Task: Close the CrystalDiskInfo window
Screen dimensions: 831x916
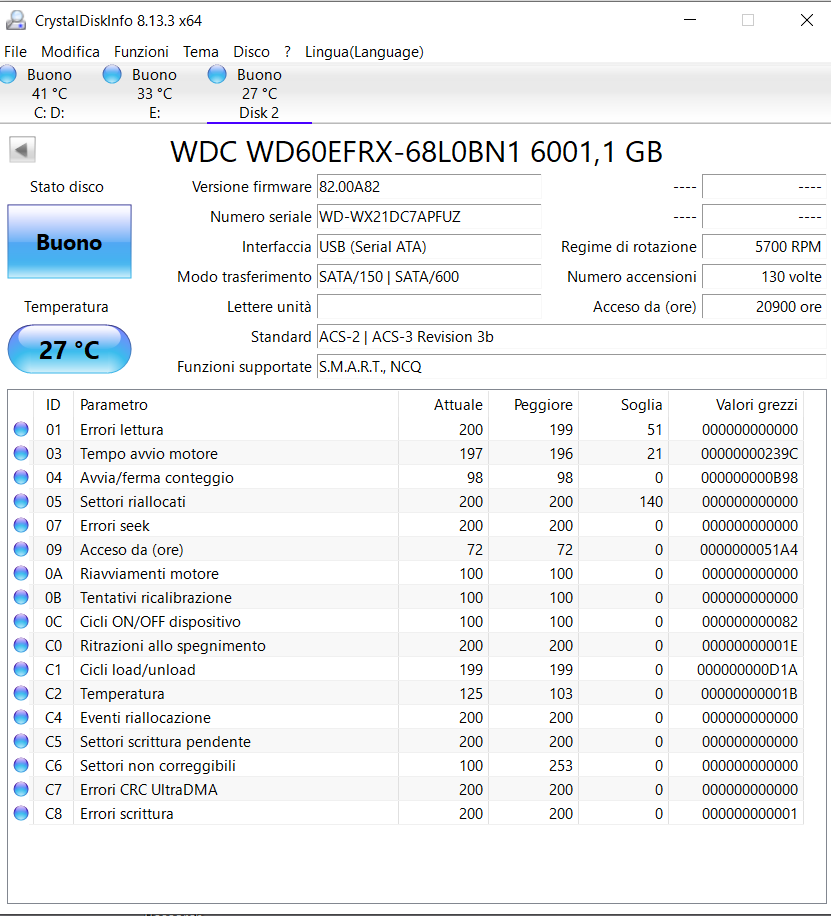Action: pyautogui.click(x=807, y=20)
